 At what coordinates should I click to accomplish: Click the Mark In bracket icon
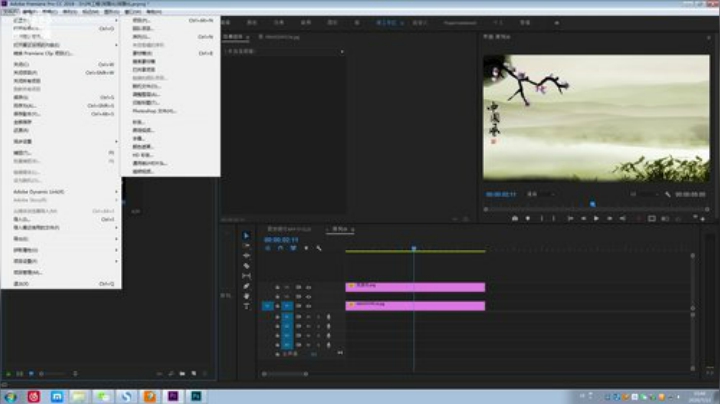[542, 219]
